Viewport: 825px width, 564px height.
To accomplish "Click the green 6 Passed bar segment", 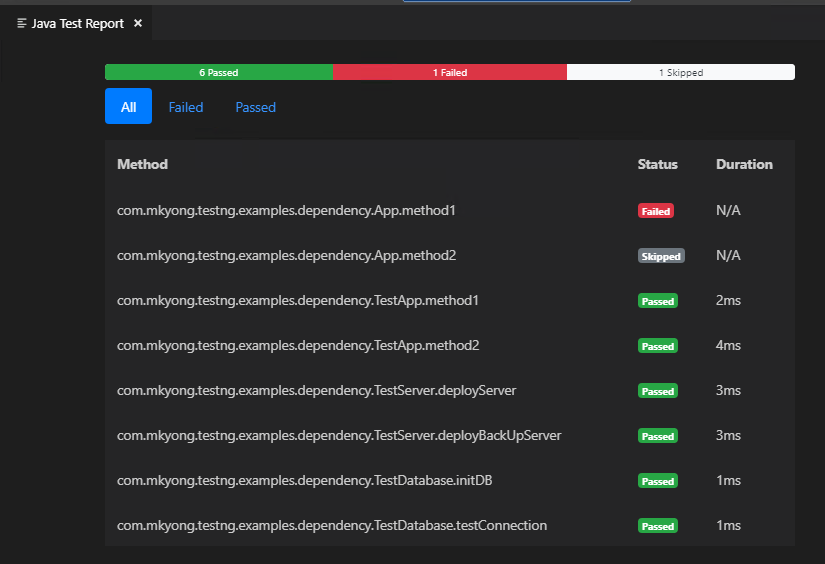I will click(x=219, y=72).
